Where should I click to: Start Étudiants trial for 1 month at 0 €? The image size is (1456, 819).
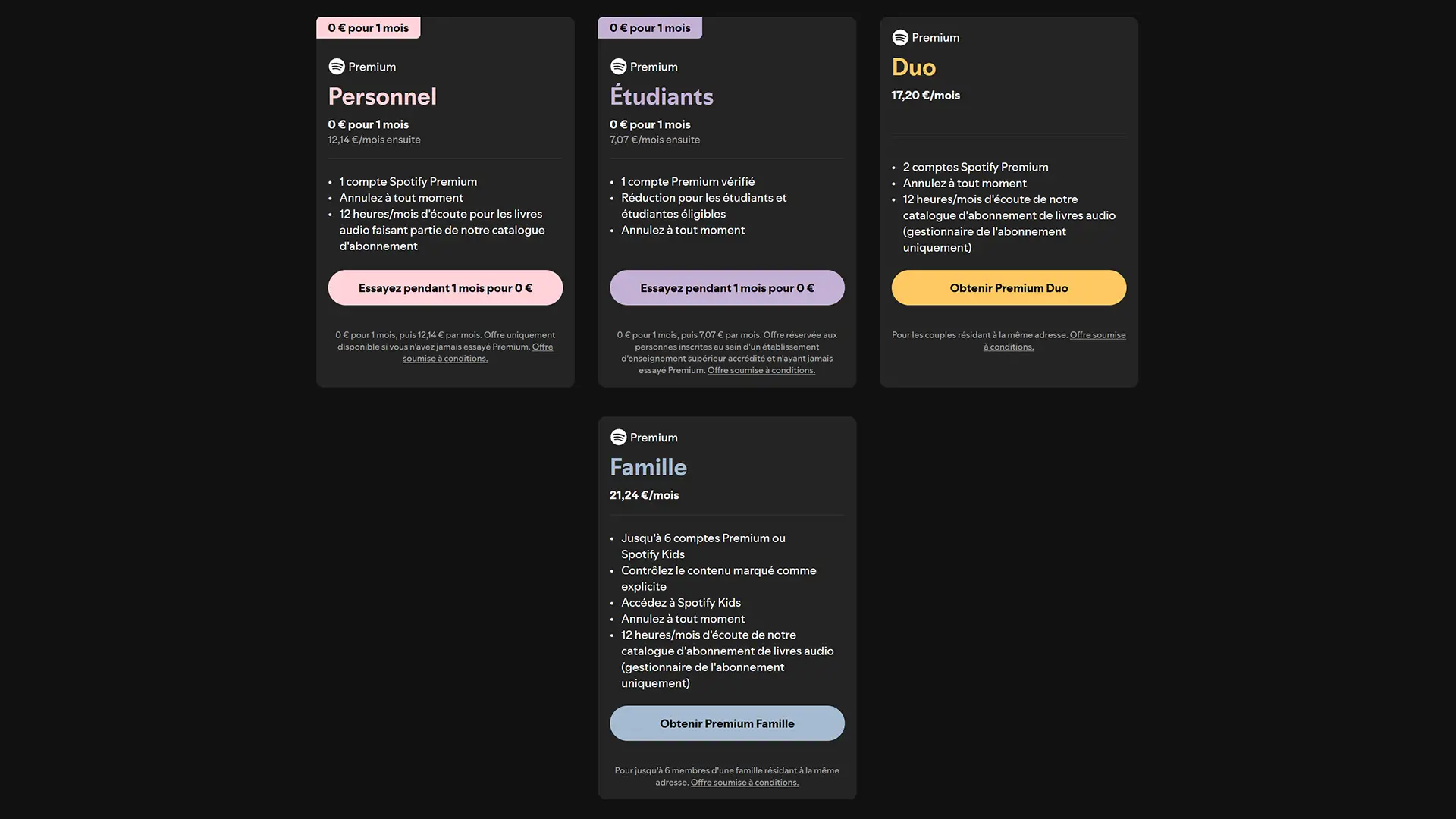click(726, 288)
